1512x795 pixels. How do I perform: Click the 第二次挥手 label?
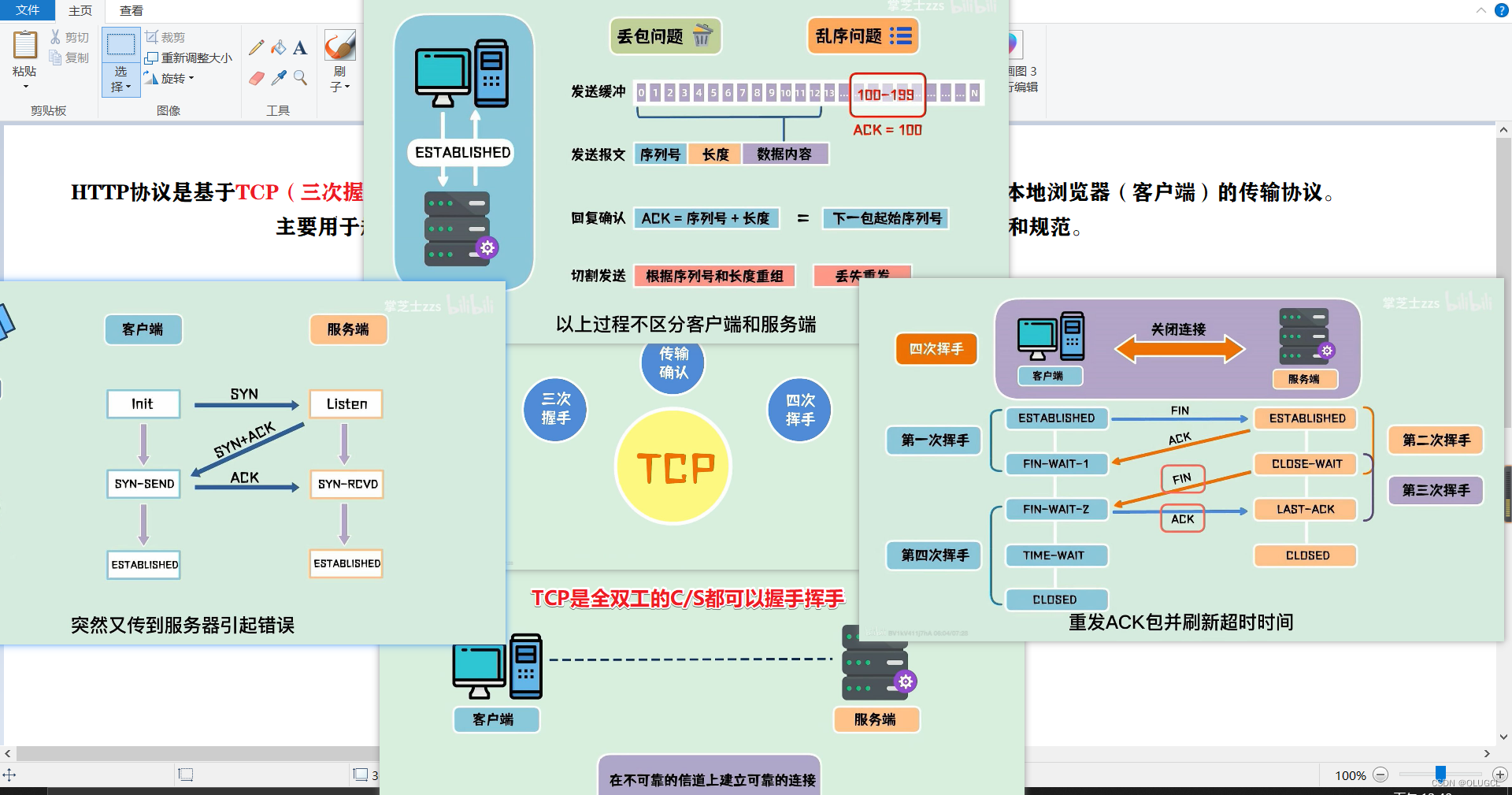coord(1436,440)
